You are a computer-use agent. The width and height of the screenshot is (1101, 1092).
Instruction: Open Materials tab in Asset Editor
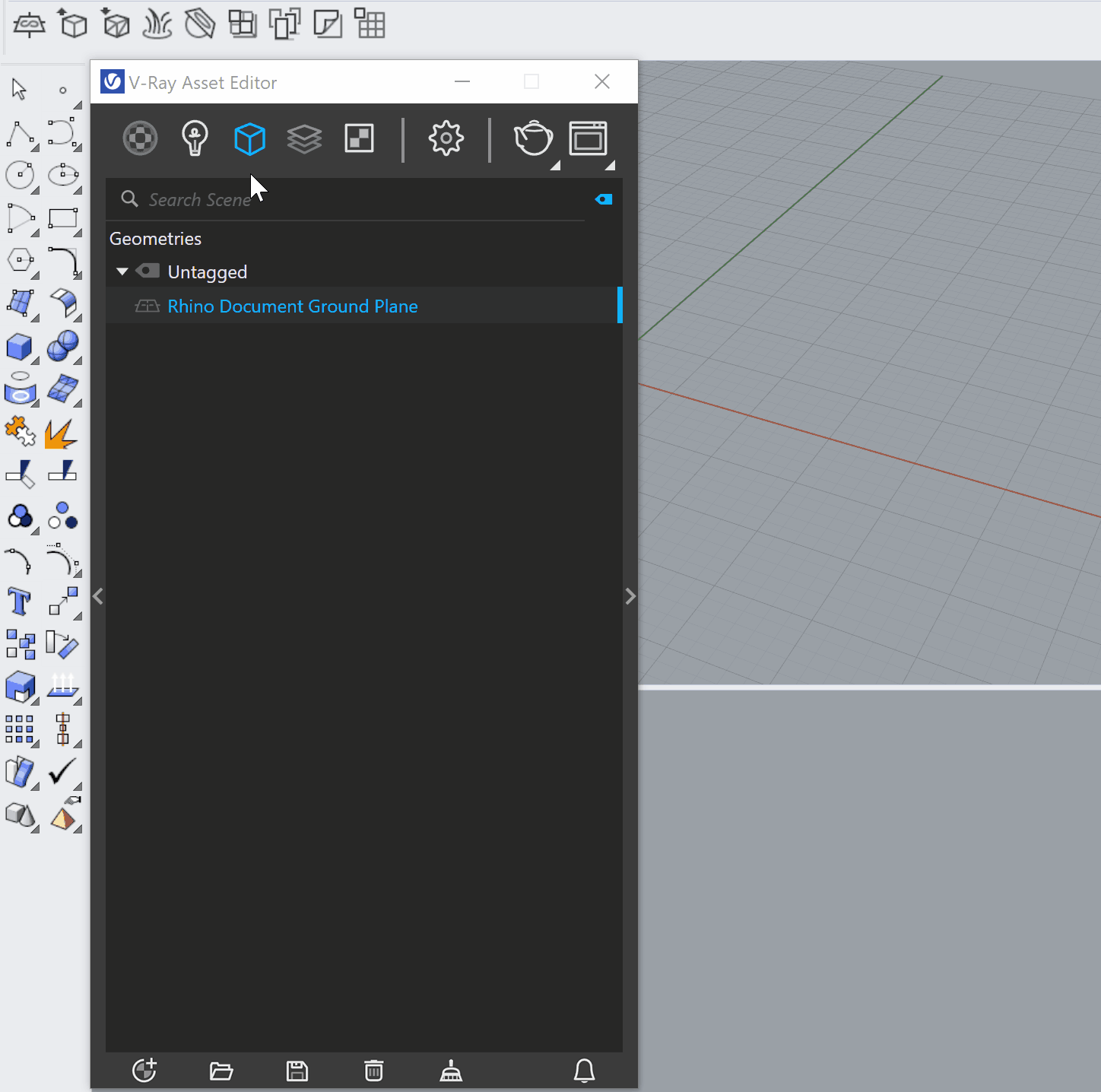pos(141,138)
